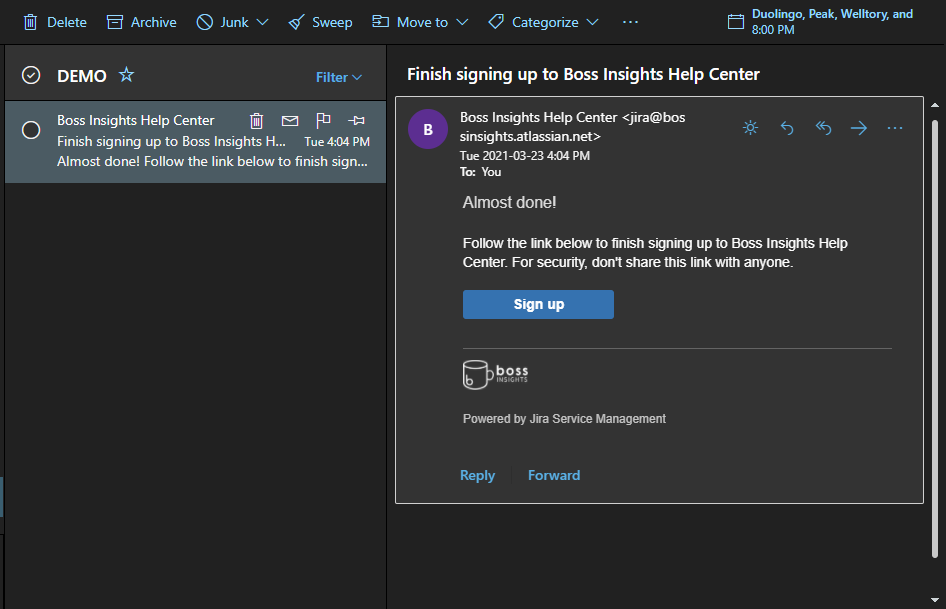This screenshot has width=946, height=609.
Task: Open the Move to menu
Action: [x=420, y=22]
